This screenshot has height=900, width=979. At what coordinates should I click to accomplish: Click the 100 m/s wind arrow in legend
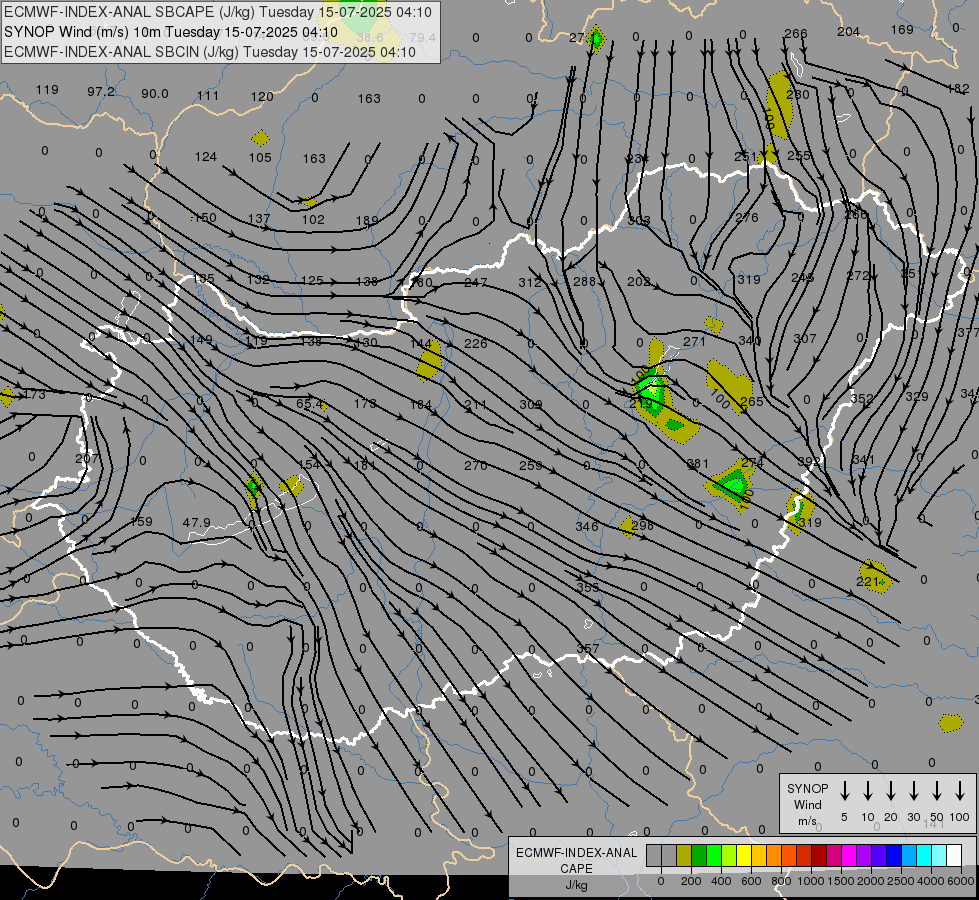click(960, 791)
